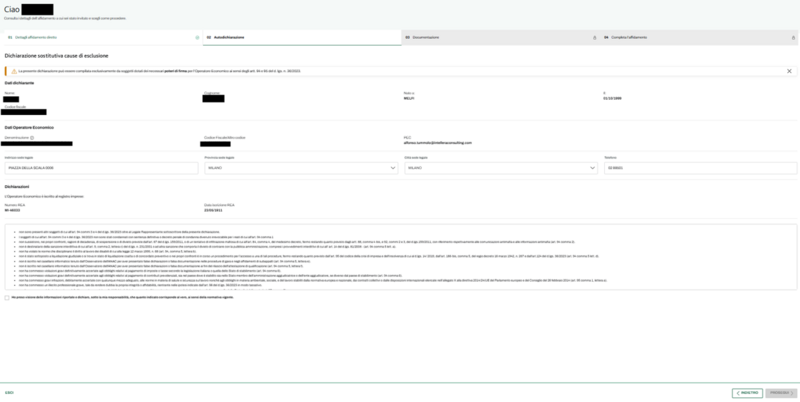The width and height of the screenshot is (800, 402).
Task: Click the Data iscrizione REA value
Action: 212,210
